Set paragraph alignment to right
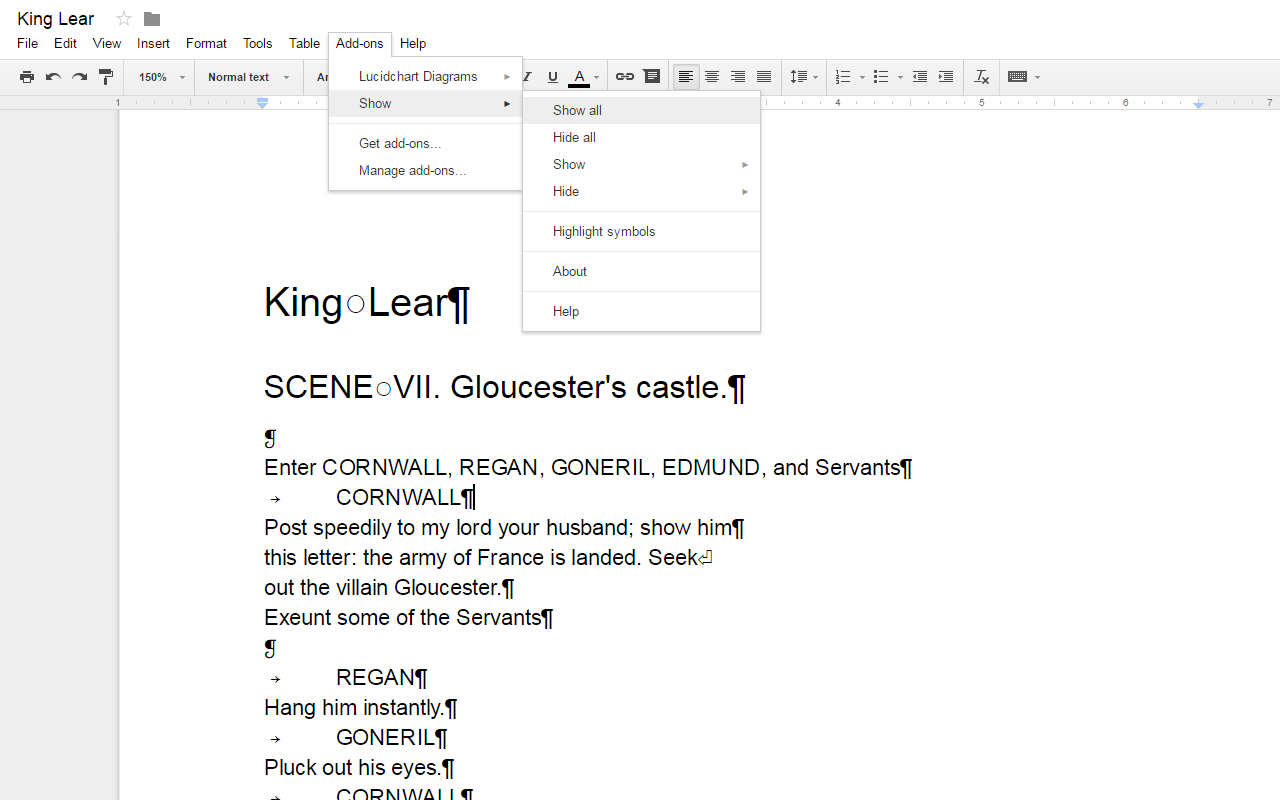This screenshot has width=1280, height=800. [738, 77]
